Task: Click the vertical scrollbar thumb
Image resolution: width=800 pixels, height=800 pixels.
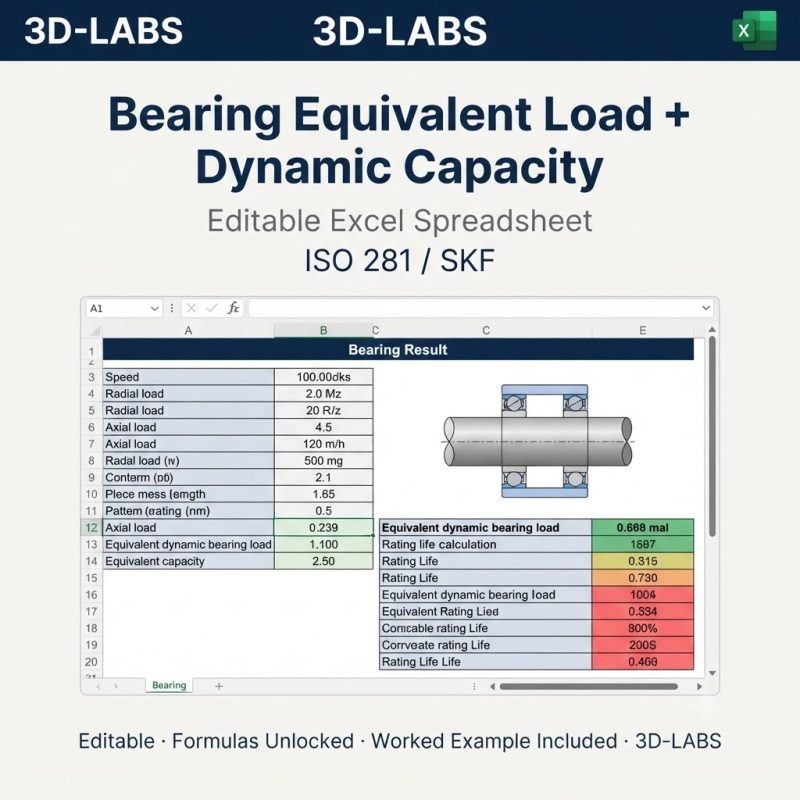Action: click(712, 436)
